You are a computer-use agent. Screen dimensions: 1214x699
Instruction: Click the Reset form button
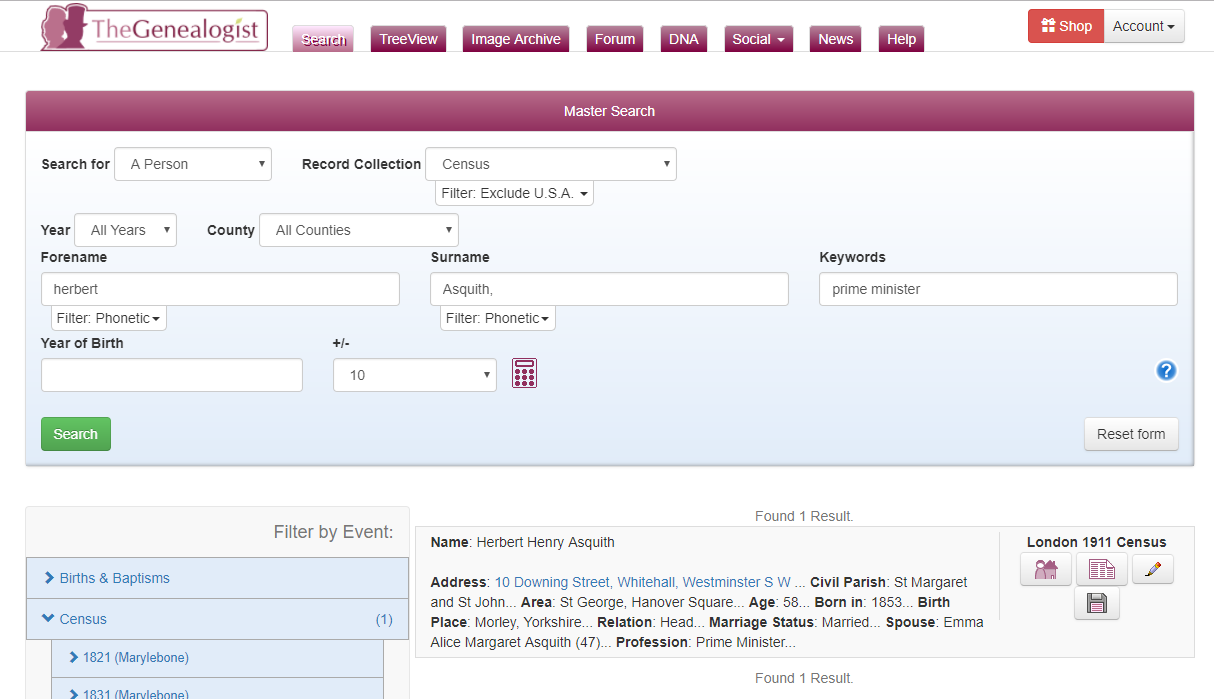pos(1131,434)
